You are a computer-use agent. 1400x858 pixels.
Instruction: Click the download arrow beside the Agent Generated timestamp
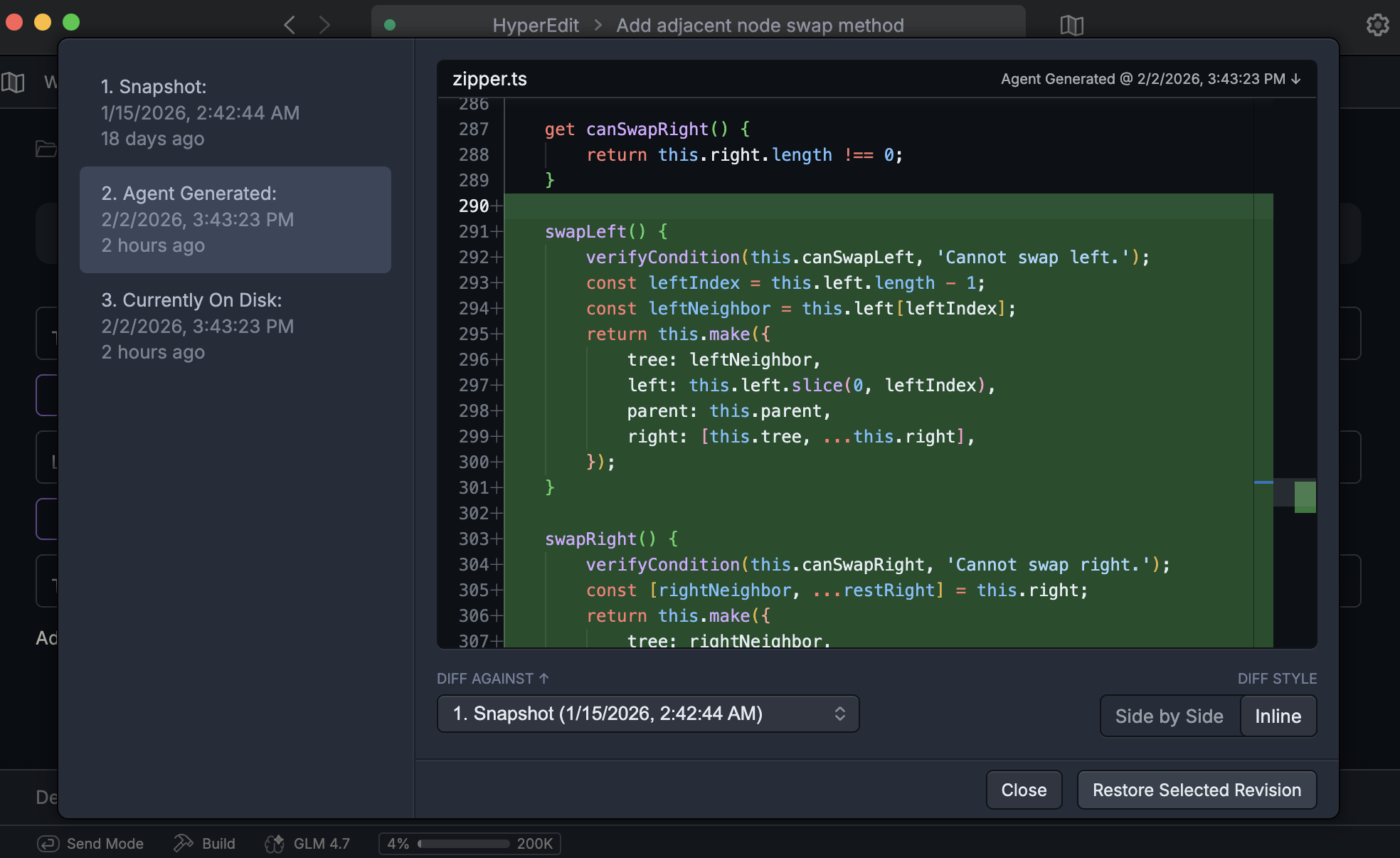tap(1296, 79)
